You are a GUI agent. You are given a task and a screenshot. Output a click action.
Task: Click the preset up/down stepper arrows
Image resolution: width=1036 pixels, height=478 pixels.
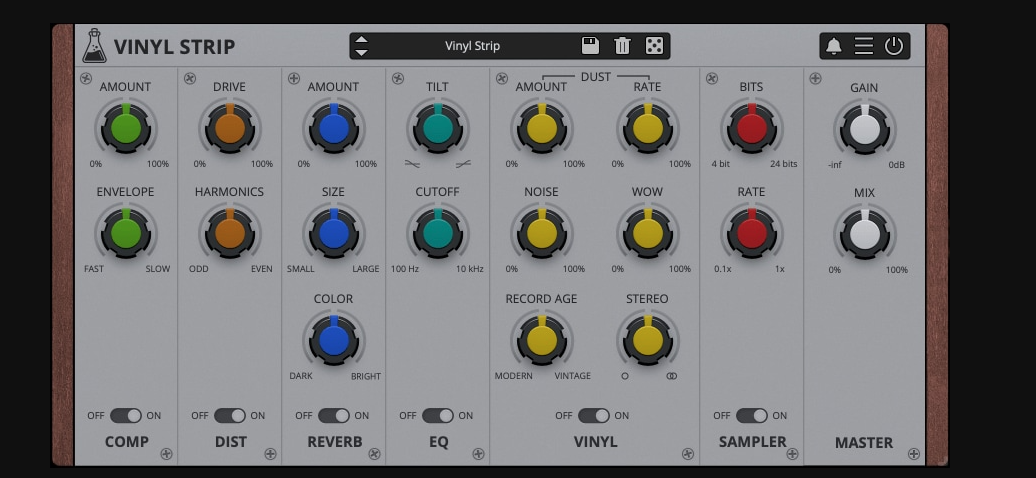[x=362, y=46]
